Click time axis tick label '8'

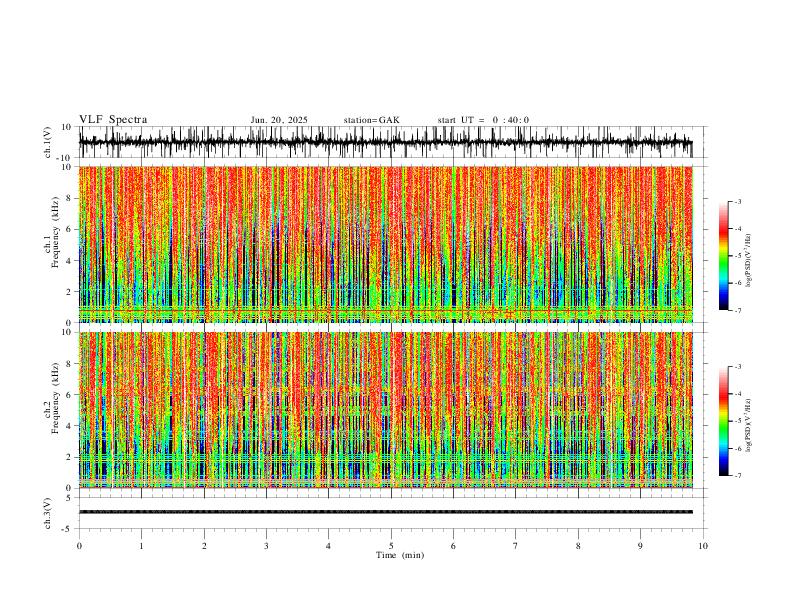(x=578, y=546)
